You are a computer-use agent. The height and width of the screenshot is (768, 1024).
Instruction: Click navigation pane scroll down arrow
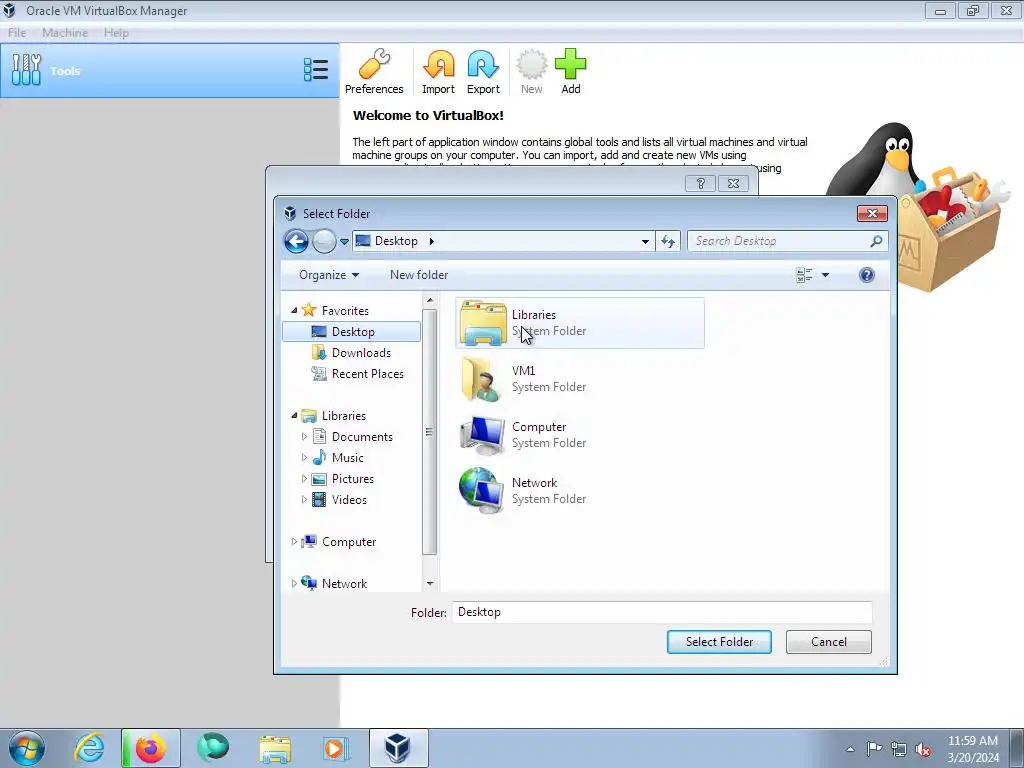pos(430,583)
